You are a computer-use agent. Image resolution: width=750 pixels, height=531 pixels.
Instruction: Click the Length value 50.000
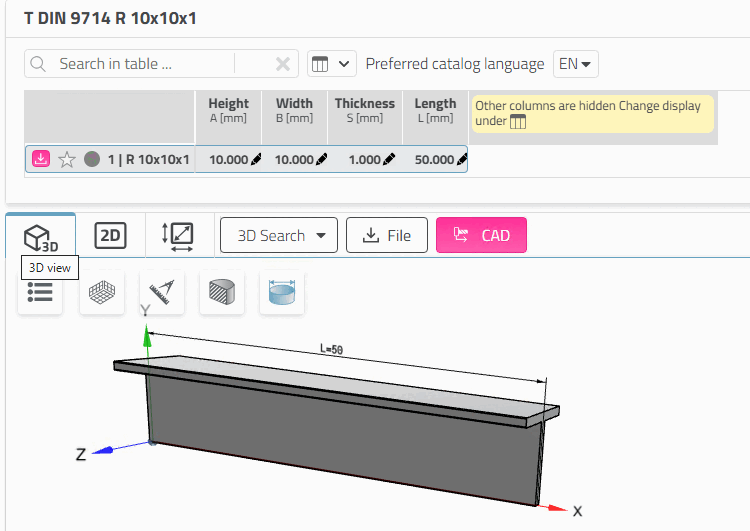[434, 159]
